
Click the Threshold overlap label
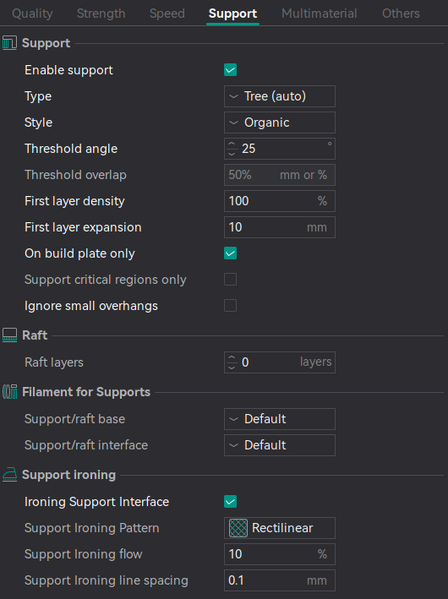click(76, 175)
